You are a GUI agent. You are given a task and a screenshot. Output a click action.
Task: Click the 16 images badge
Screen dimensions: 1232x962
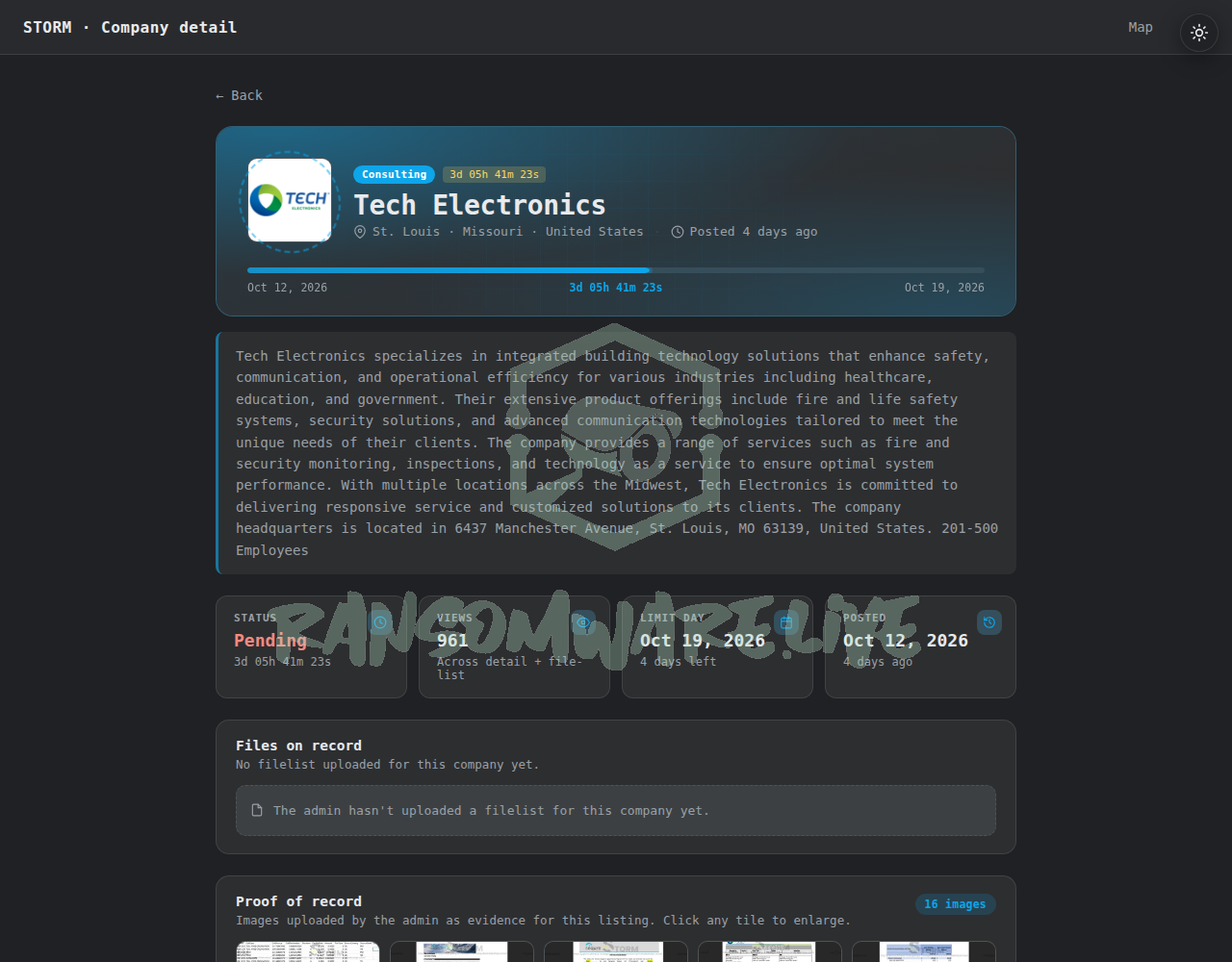955,904
